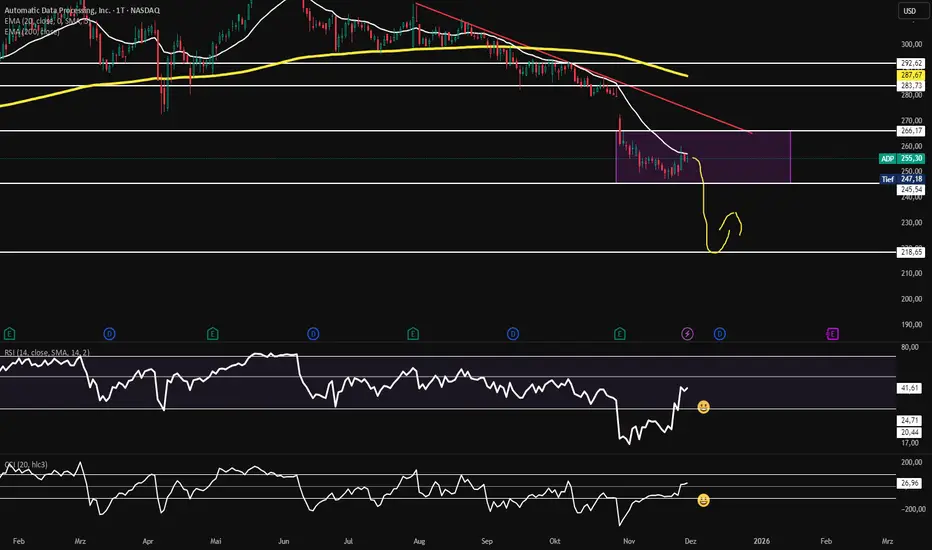Click the 245,54 horizontal line price label
Screen dimensions: 932x550
(911, 190)
